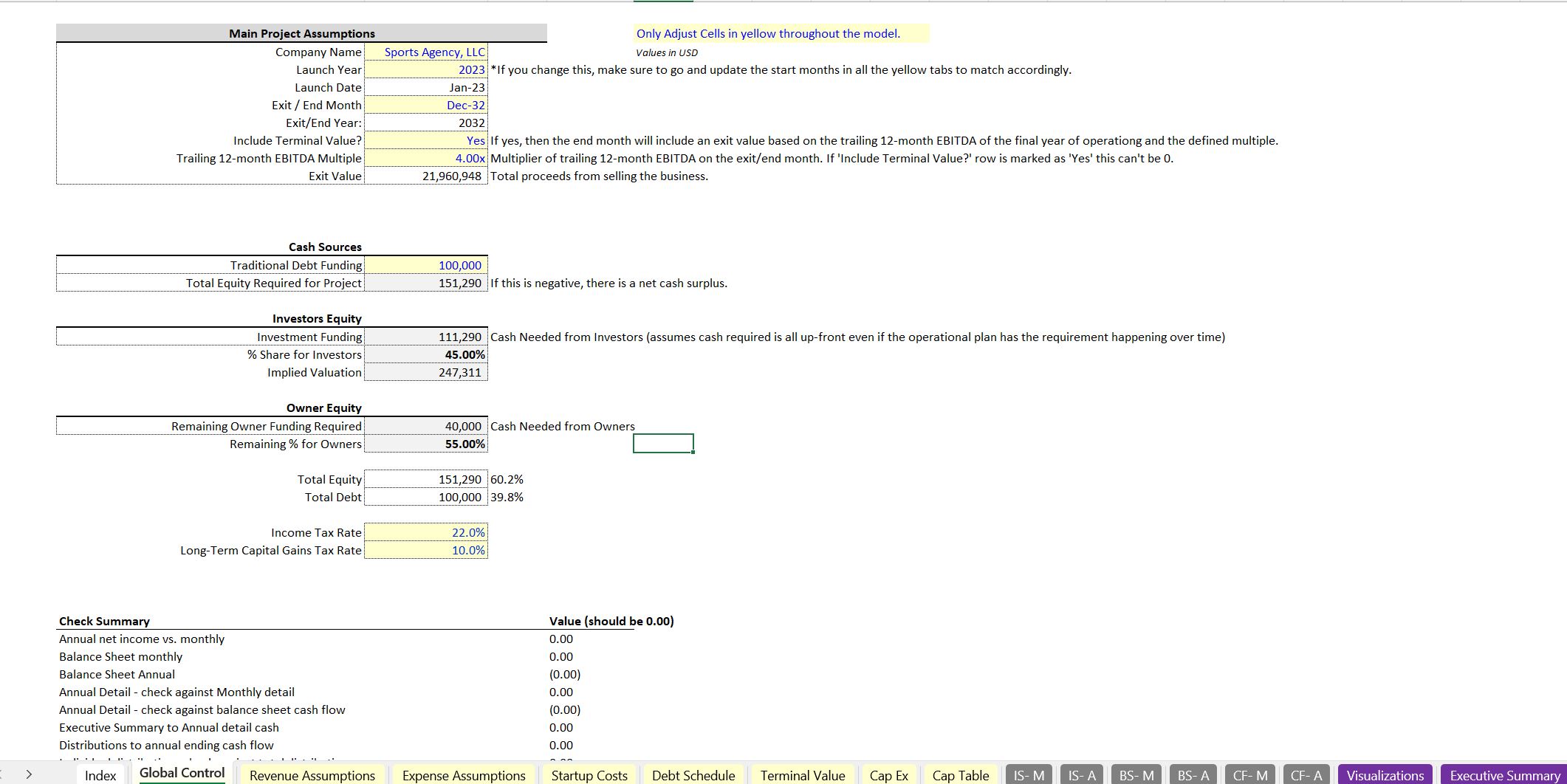Switch to the Cap Table sheet
Screen dimensions: 1567x784
coord(960,775)
